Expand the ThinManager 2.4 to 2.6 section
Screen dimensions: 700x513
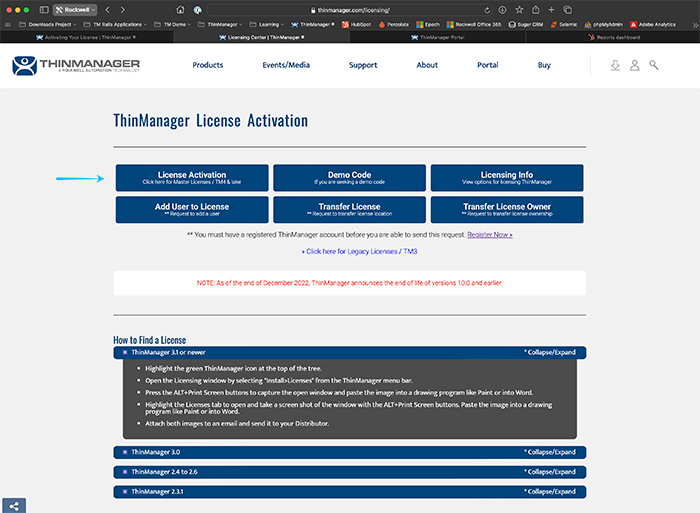click(350, 472)
